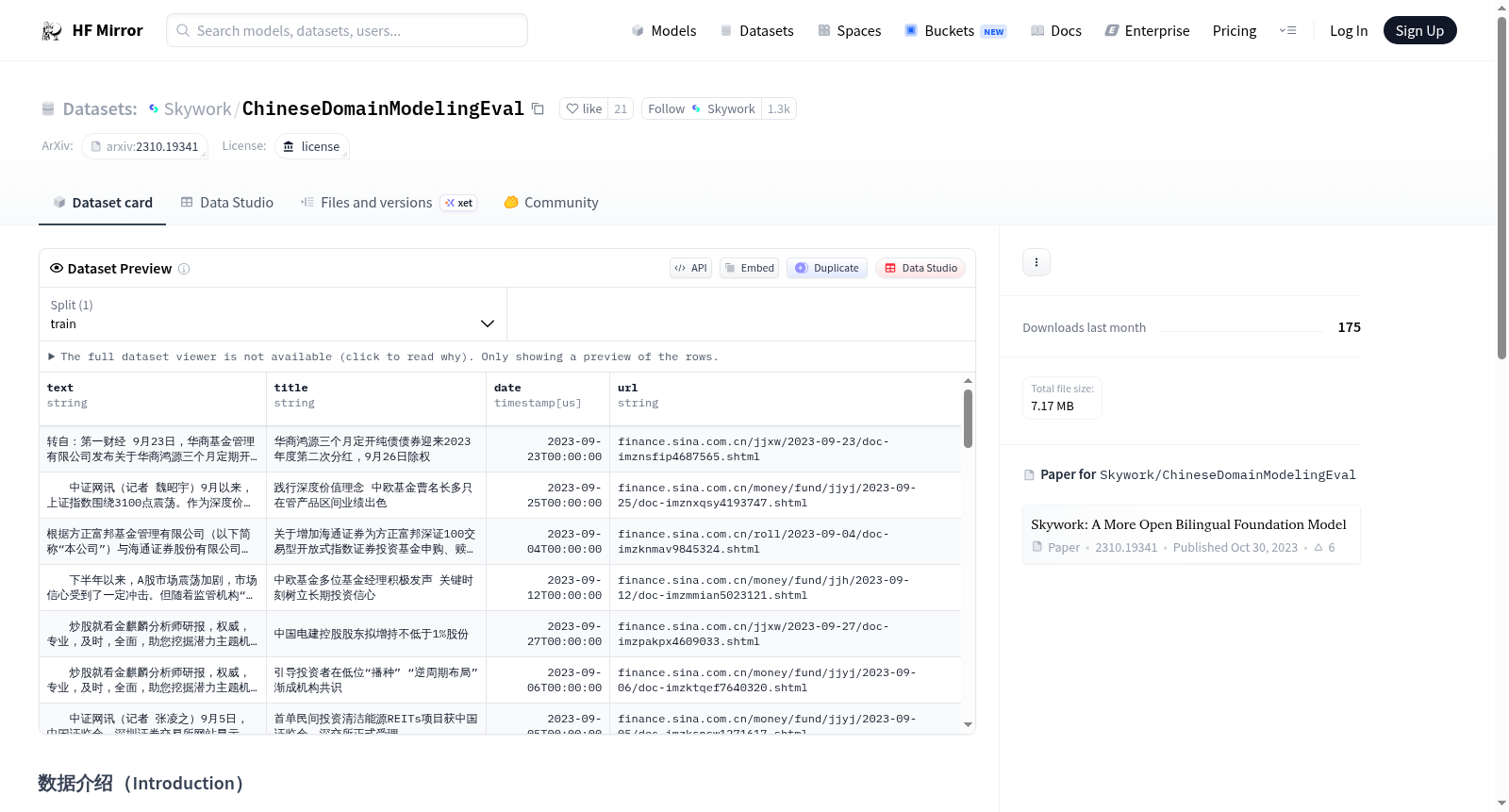Click the url cell ending imzpakpx4609033.shtml
This screenshot has height=812, width=1509.
coord(786,634)
